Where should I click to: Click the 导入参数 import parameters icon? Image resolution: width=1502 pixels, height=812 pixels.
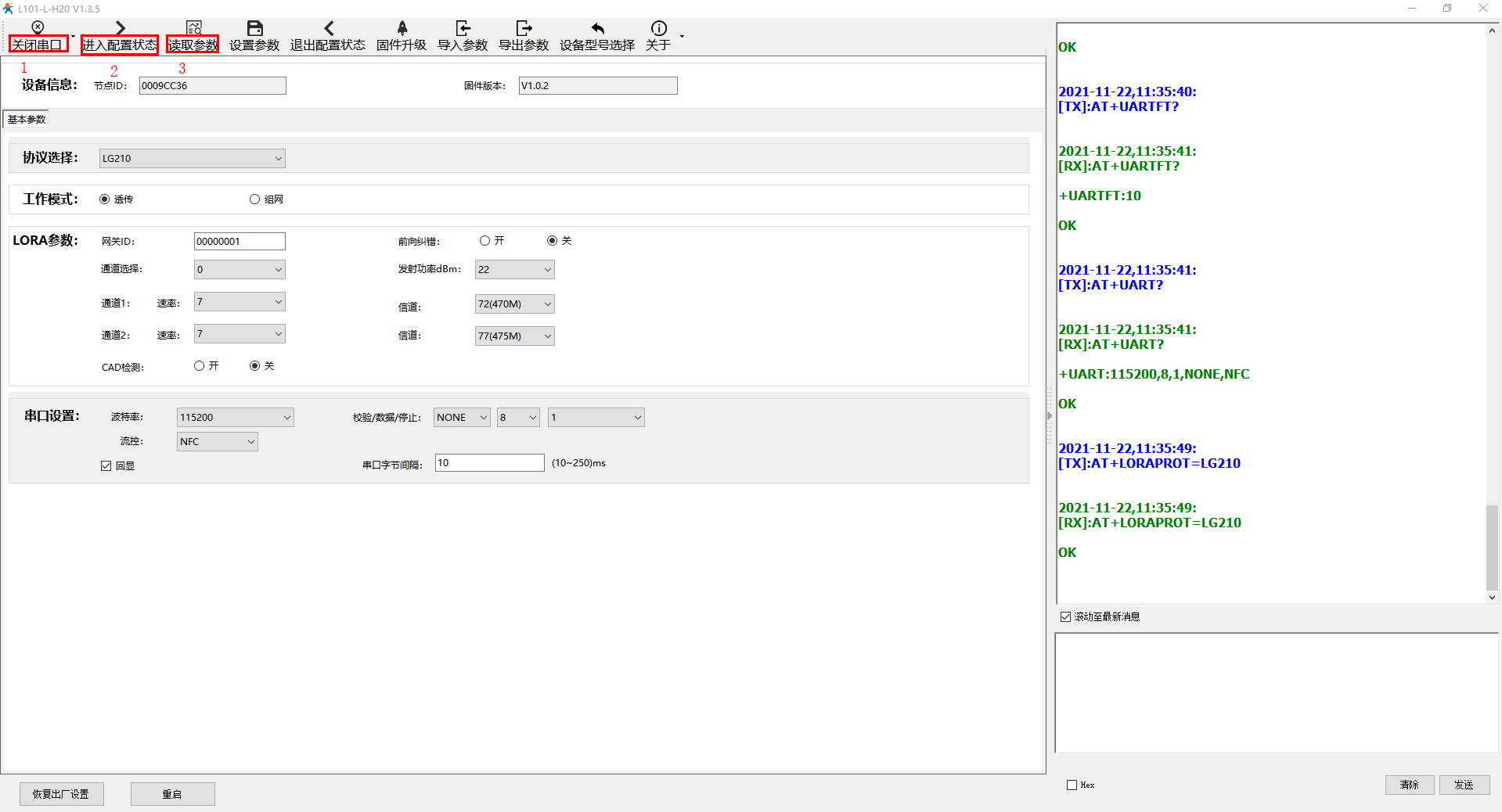(463, 28)
